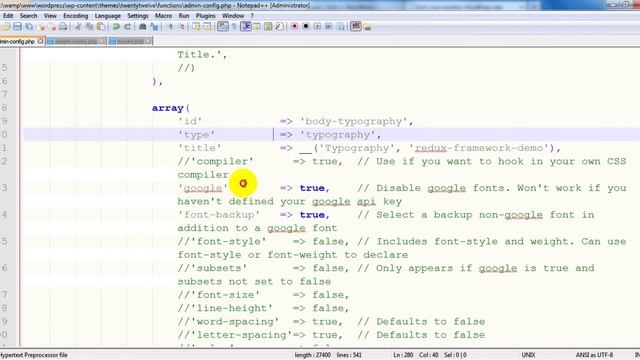Click the array keyword in the code

[x=168, y=108]
